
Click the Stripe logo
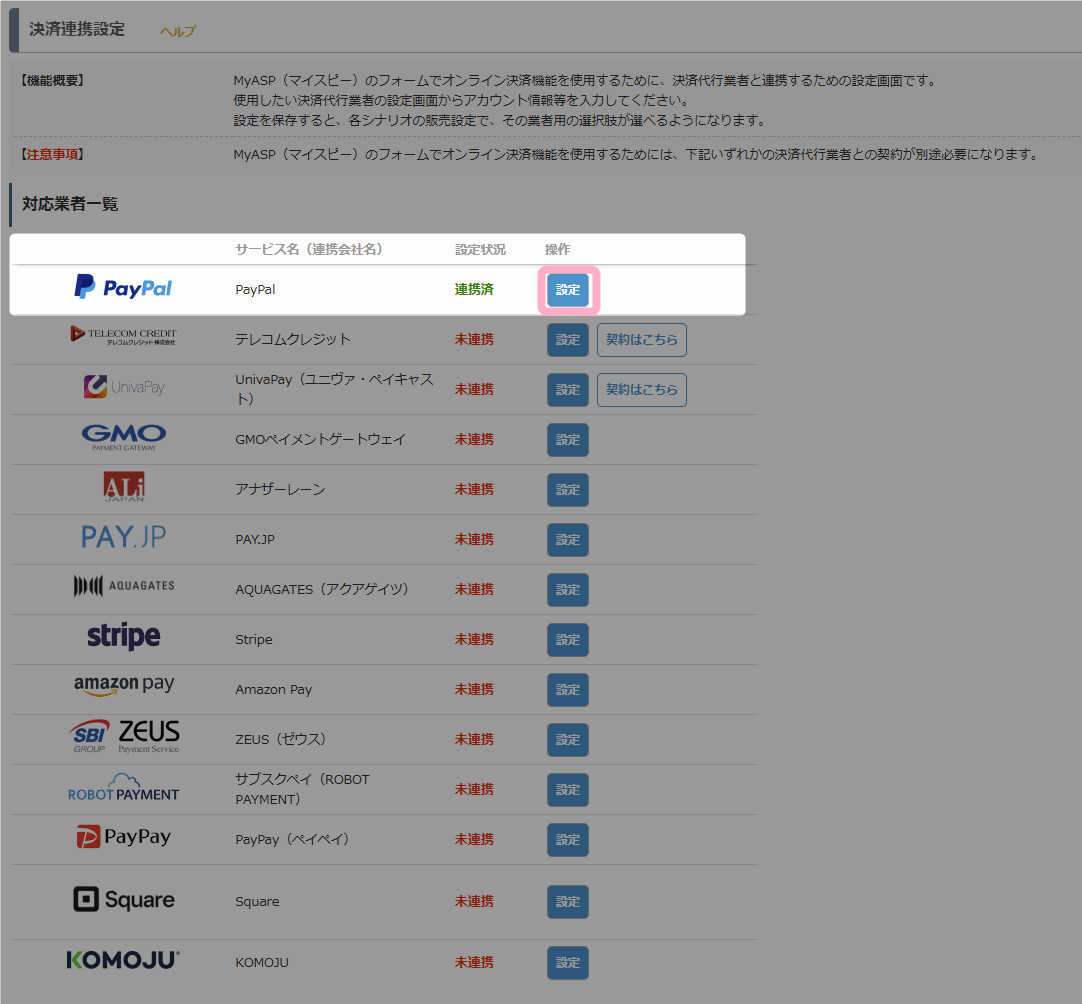[x=123, y=636]
